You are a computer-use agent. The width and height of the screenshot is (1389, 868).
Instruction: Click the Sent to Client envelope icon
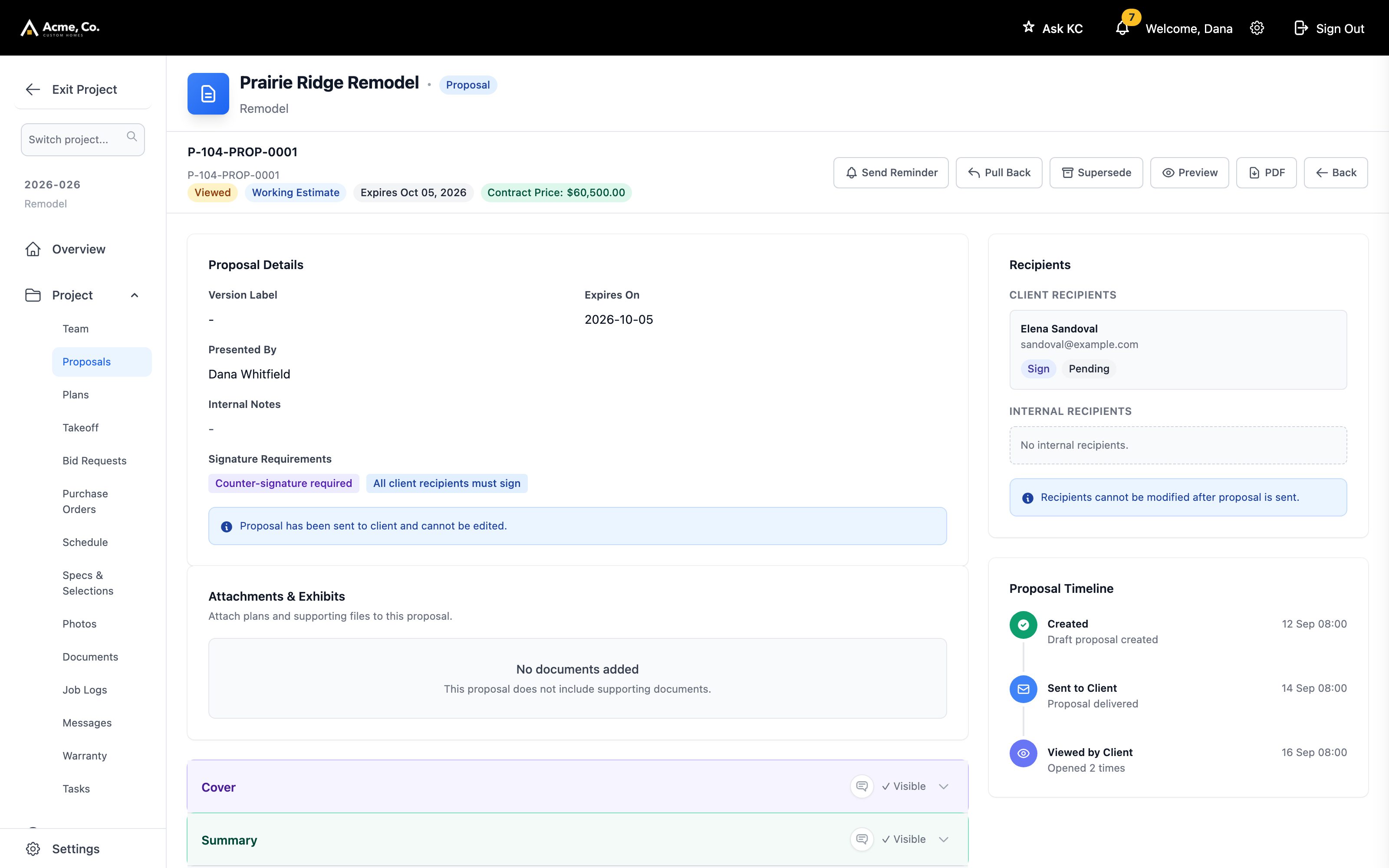tap(1024, 690)
